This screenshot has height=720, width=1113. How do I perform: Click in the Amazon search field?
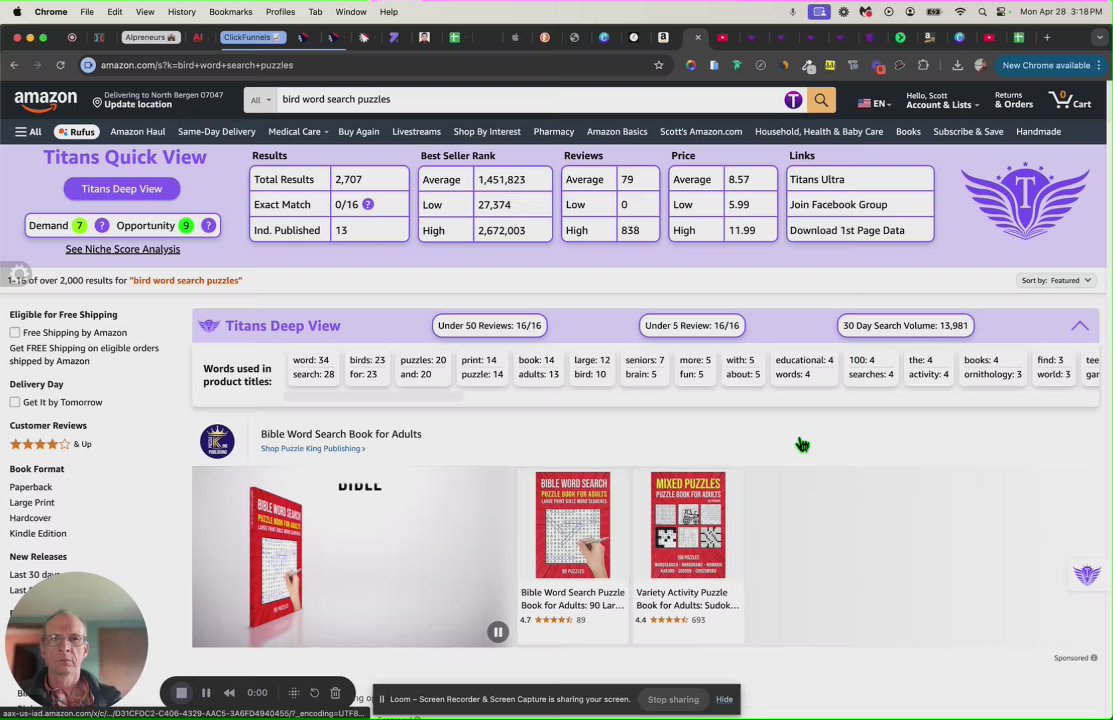pos(529,100)
